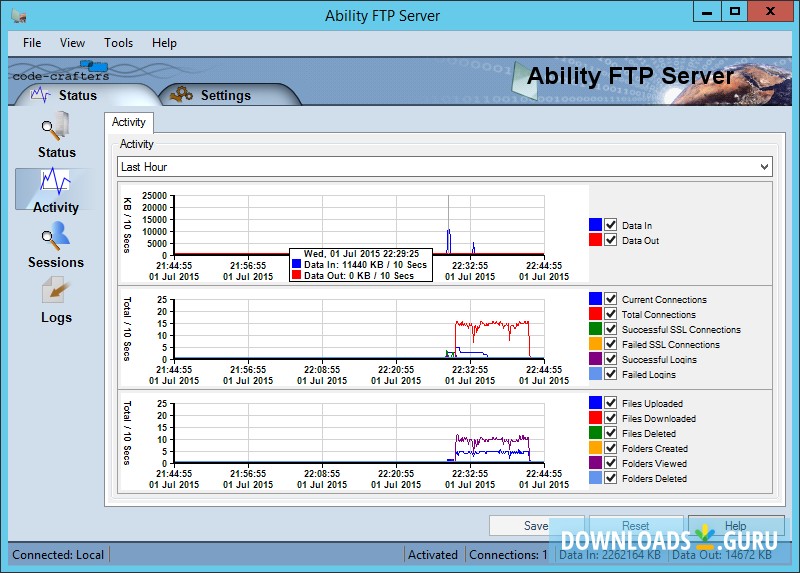Toggle Folders Viewed checkbox
Image resolution: width=800 pixels, height=573 pixels.
click(611, 463)
